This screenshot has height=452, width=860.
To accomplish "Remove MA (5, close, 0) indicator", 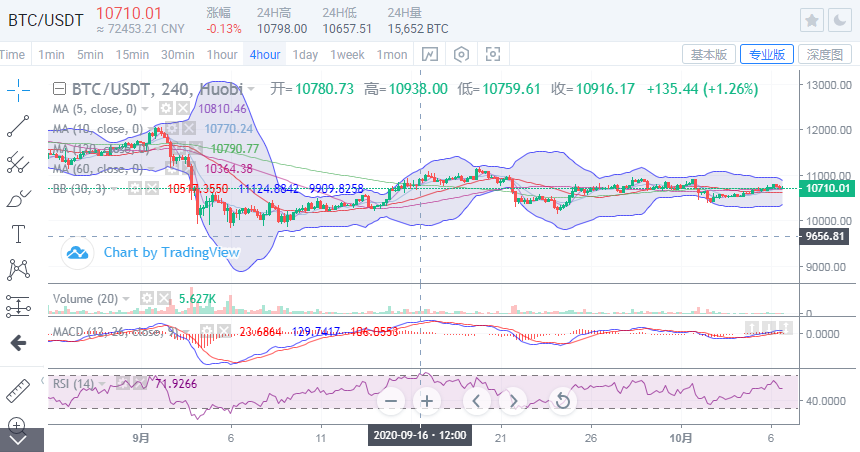I will click(182, 108).
